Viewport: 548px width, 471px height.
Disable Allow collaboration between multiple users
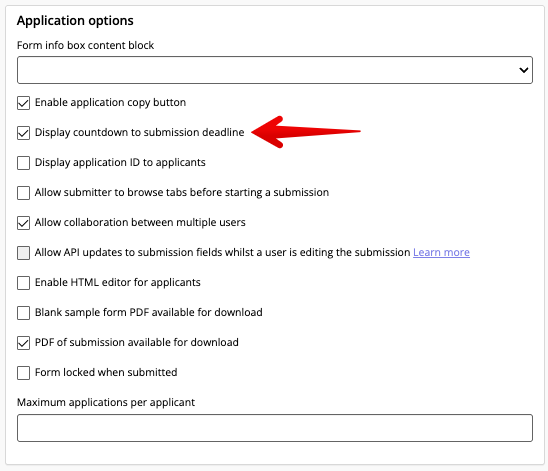point(23,223)
